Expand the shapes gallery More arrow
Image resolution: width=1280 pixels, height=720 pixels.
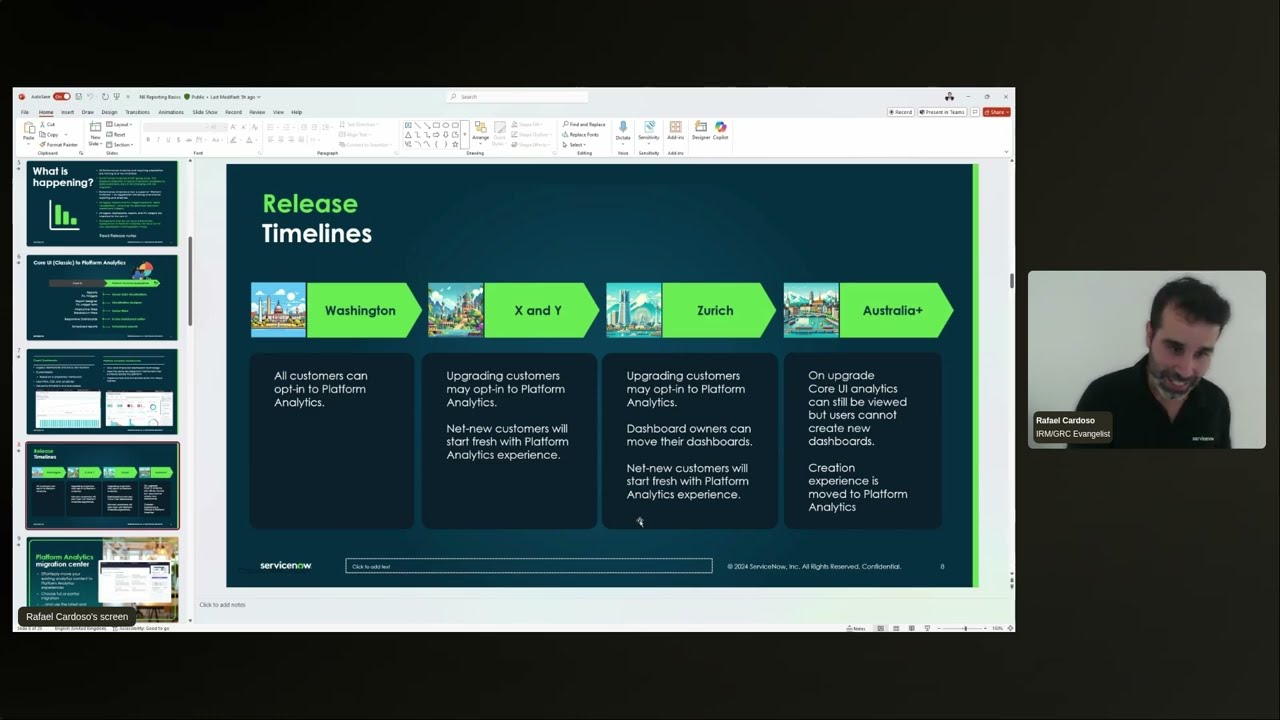pos(465,135)
